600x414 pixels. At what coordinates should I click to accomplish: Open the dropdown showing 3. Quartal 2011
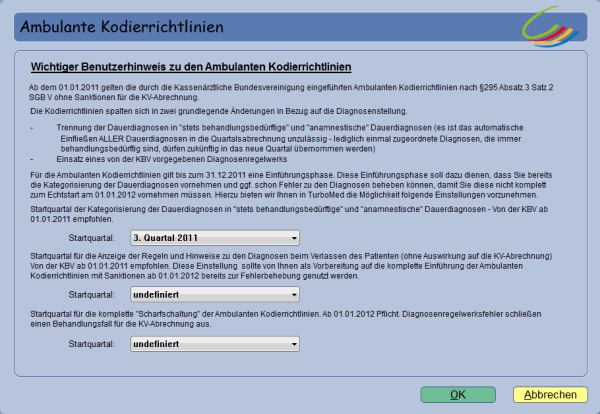(x=214, y=238)
